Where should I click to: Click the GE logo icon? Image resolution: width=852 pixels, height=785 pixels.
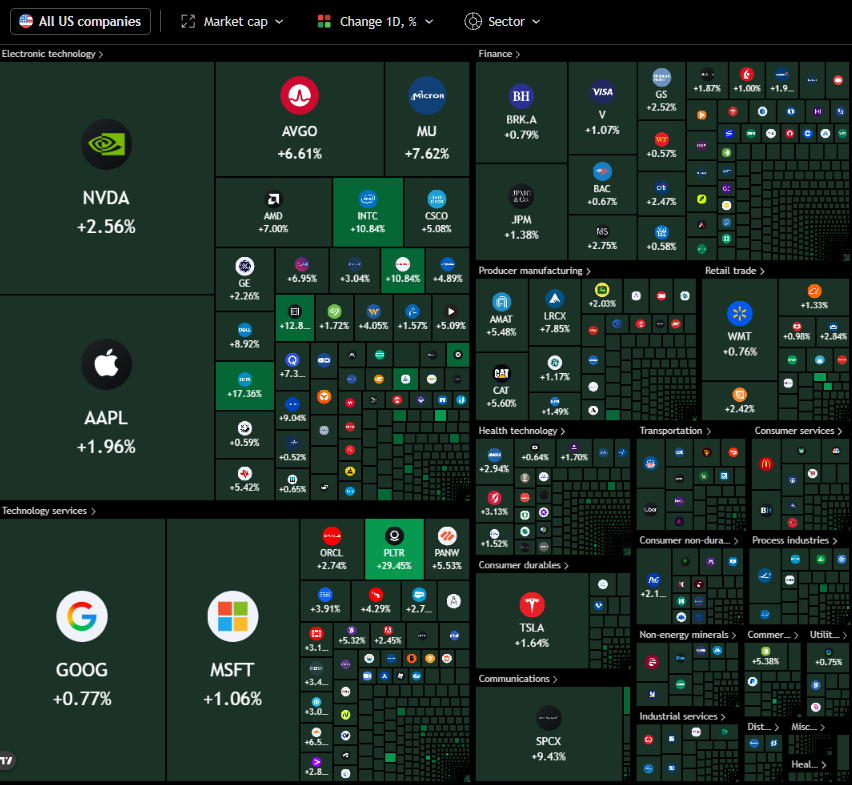pyautogui.click(x=245, y=266)
